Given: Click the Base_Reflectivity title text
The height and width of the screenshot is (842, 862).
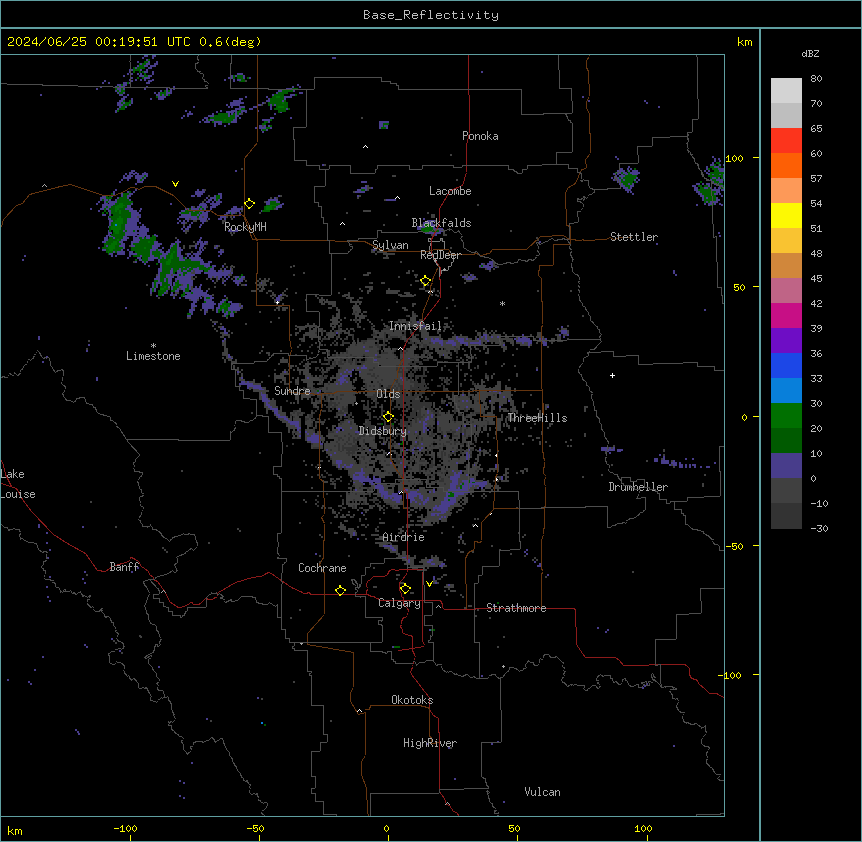Looking at the screenshot, I should (x=431, y=15).
